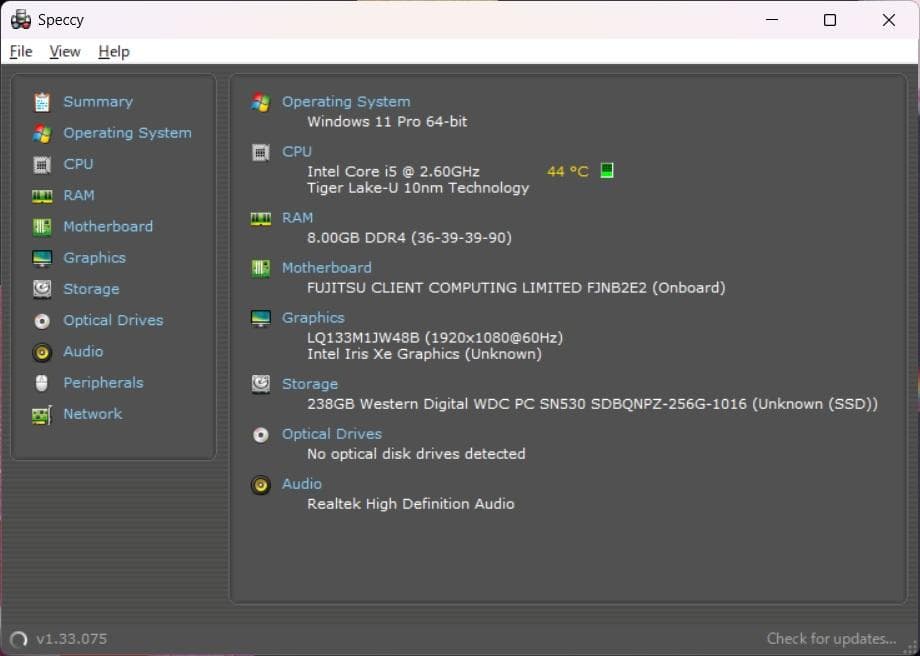Minimize the Speccy window
The height and width of the screenshot is (656, 920).
pos(772,20)
